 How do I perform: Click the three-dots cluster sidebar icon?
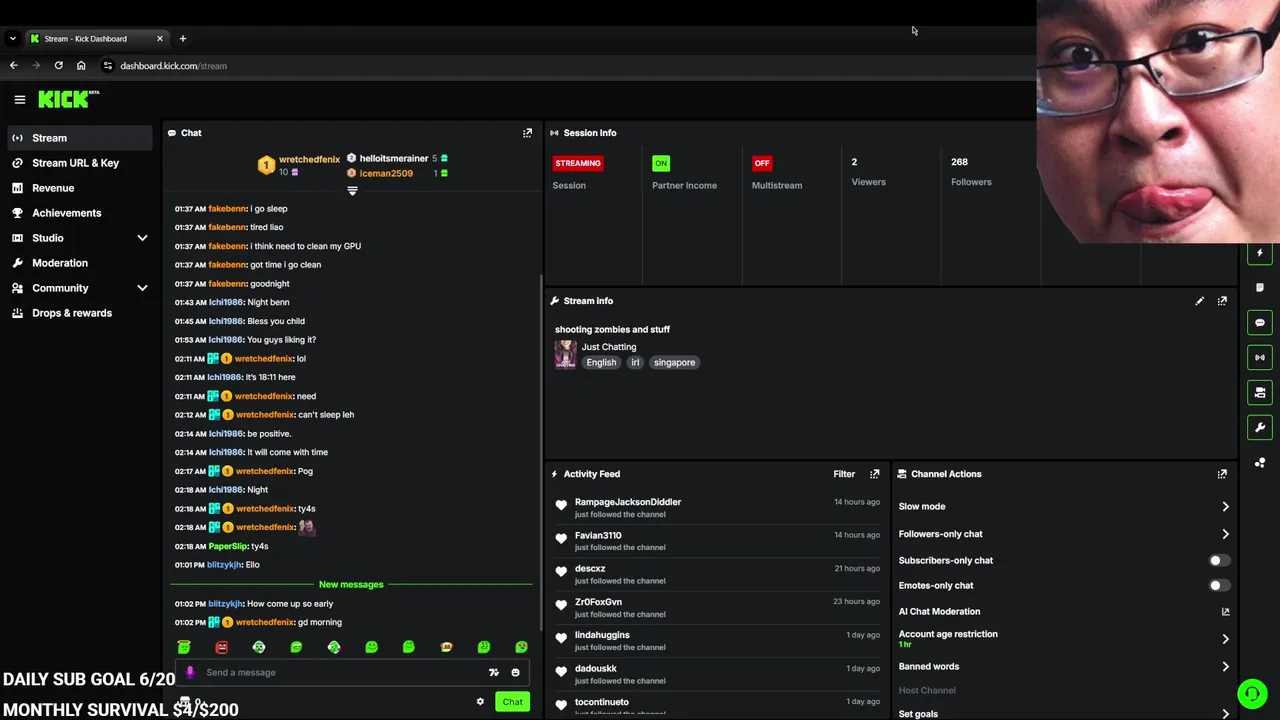tap(1260, 462)
